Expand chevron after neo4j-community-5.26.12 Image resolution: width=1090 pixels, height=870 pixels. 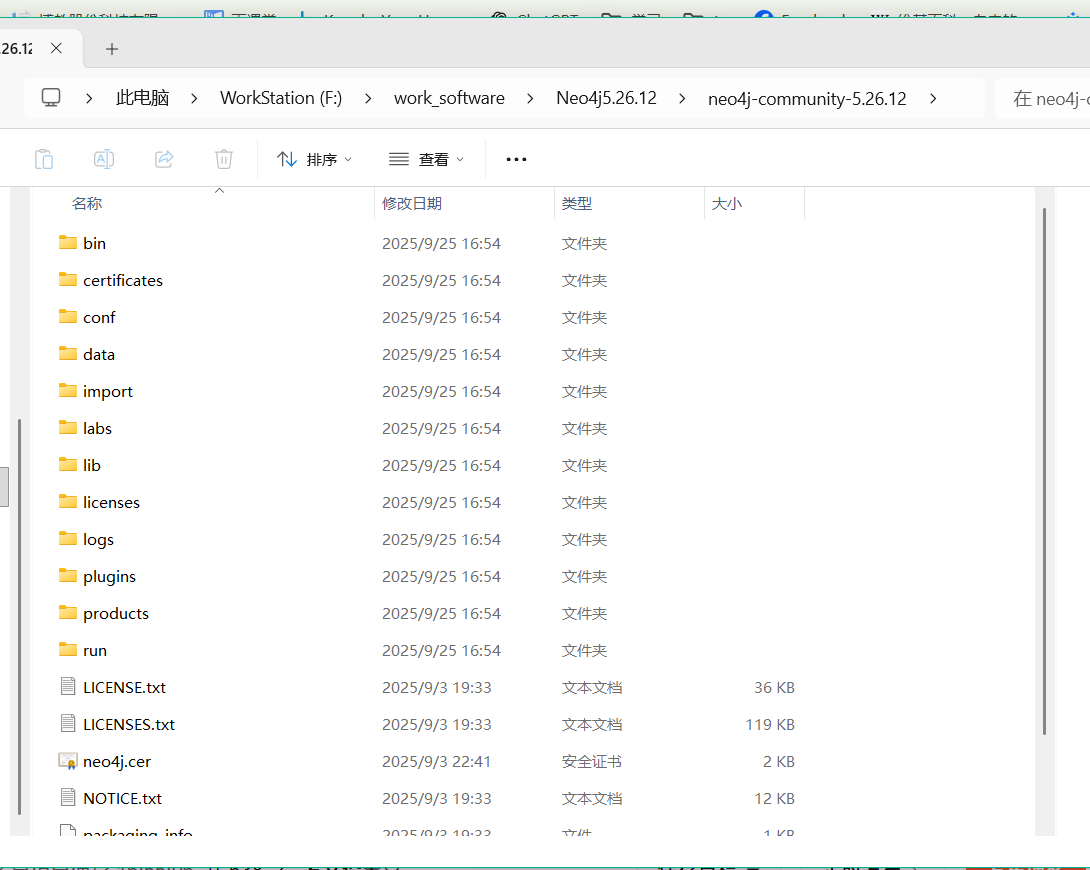[x=933, y=99]
